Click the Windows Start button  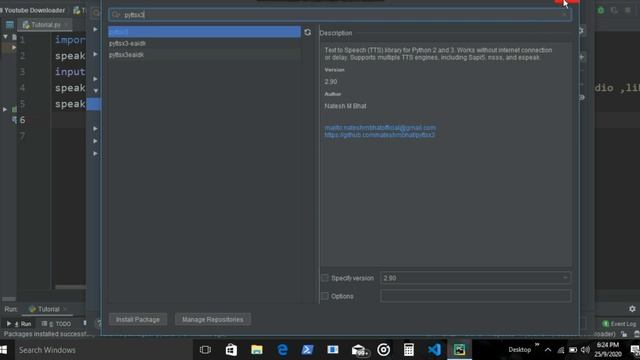pos(4,350)
